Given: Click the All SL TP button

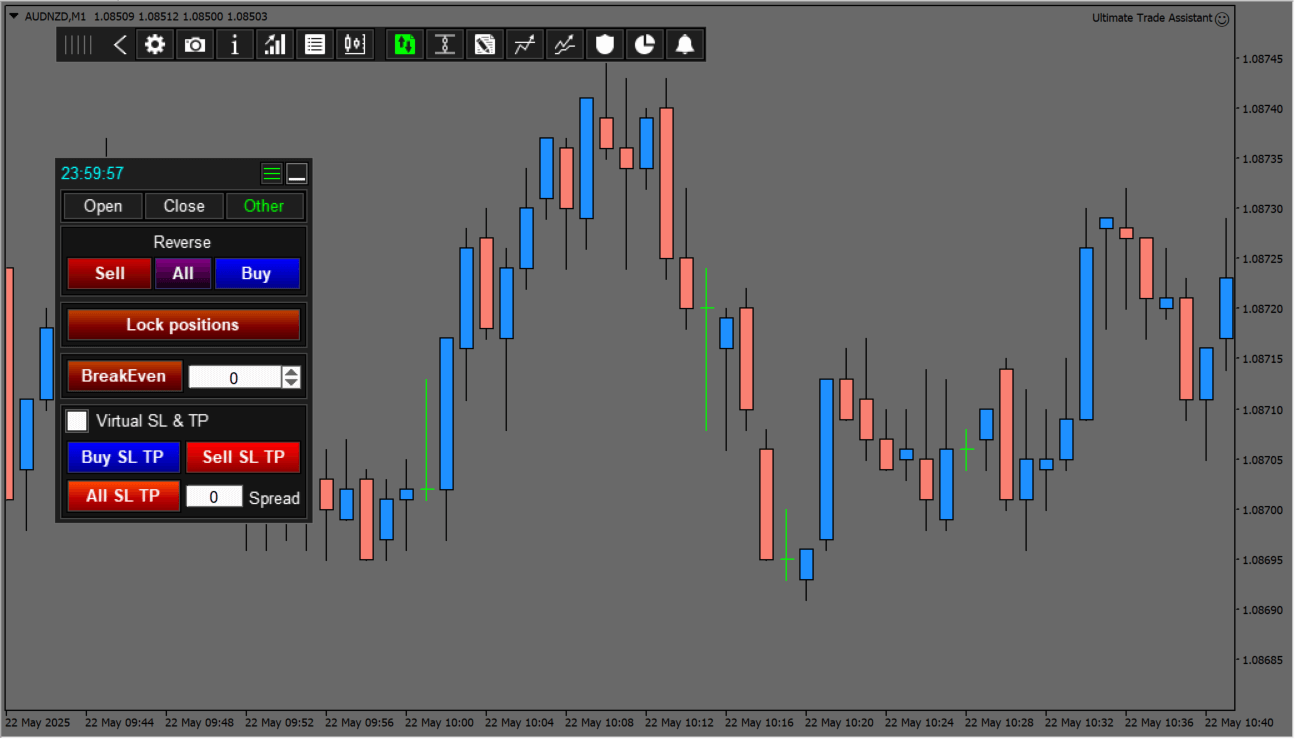Looking at the screenshot, I should pyautogui.click(x=123, y=496).
